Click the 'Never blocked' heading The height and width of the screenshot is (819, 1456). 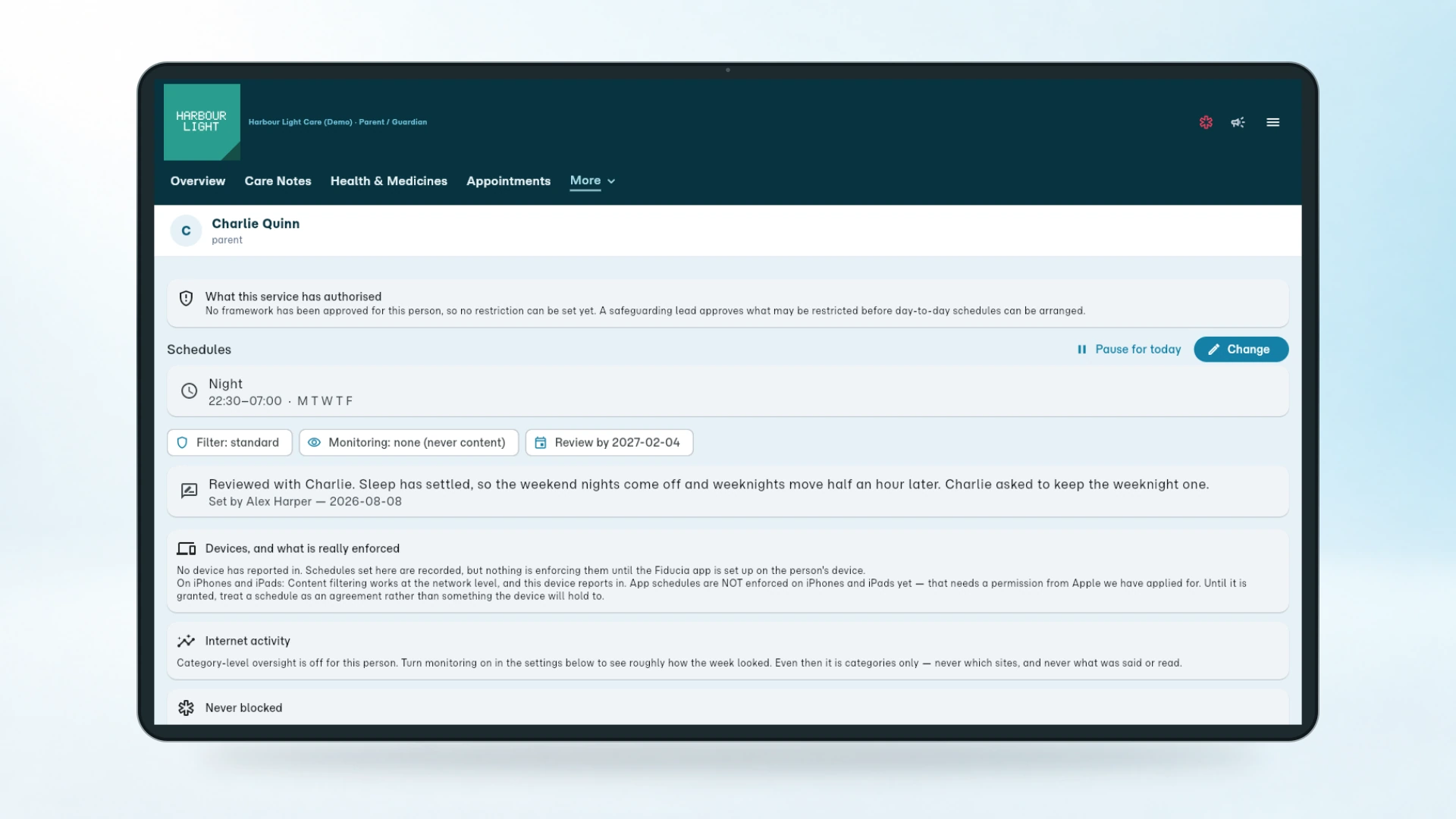click(x=243, y=708)
